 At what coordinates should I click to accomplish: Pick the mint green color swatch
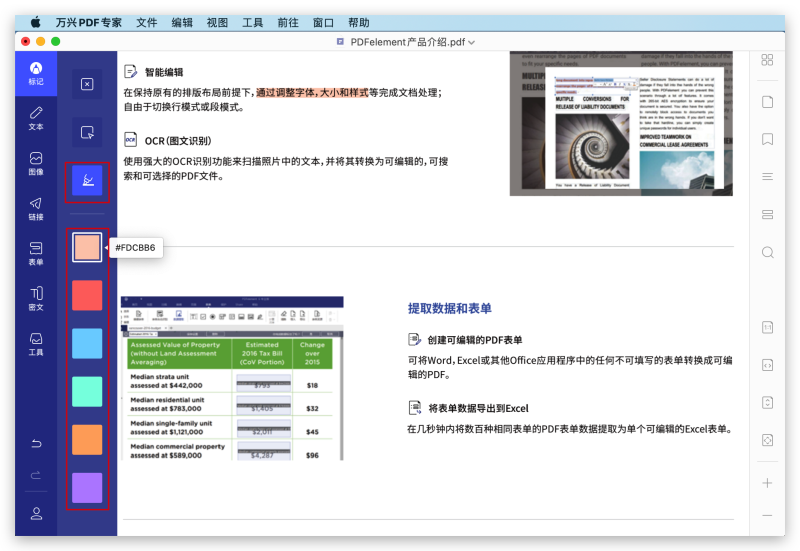[87, 392]
